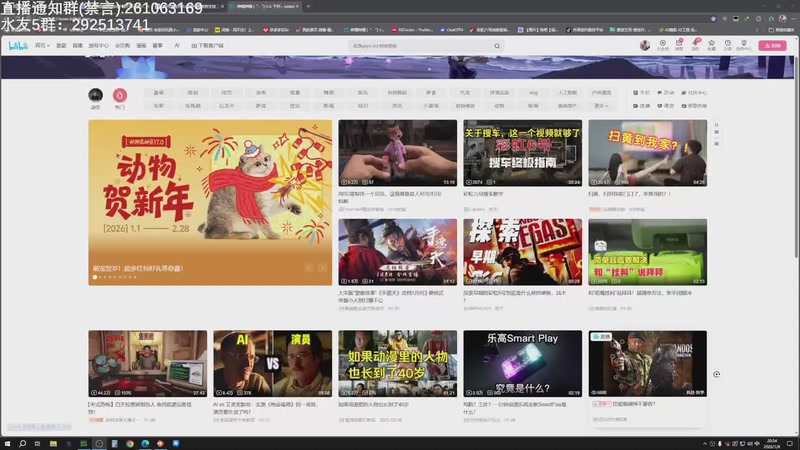
Task: Click the bilibili logo in the header
Action: click(18, 46)
